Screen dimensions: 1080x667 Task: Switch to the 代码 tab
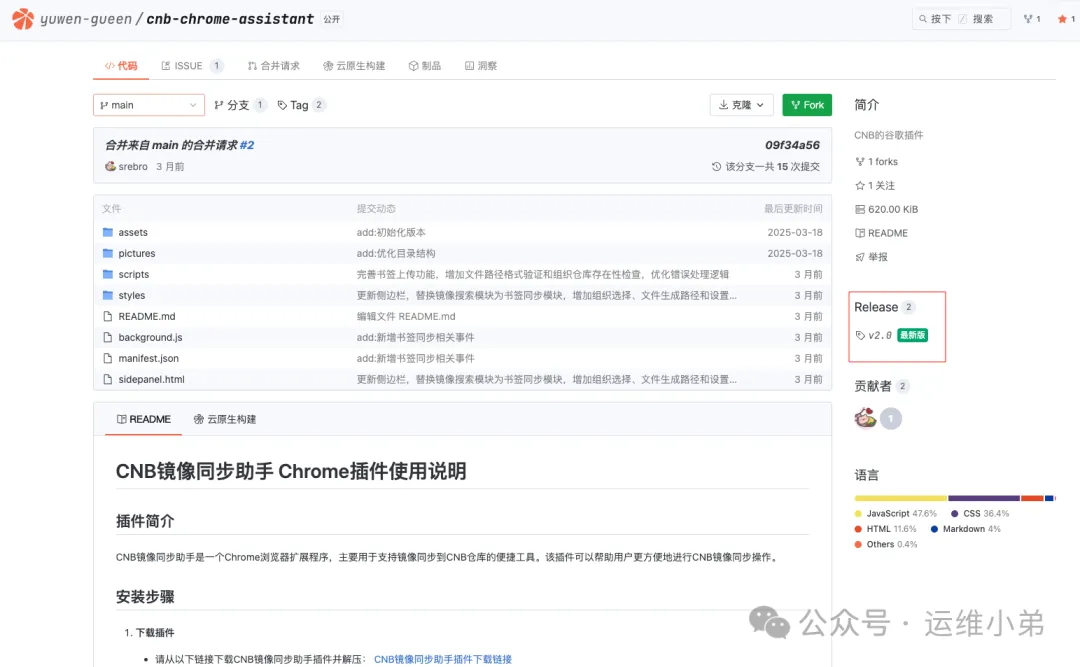click(121, 65)
